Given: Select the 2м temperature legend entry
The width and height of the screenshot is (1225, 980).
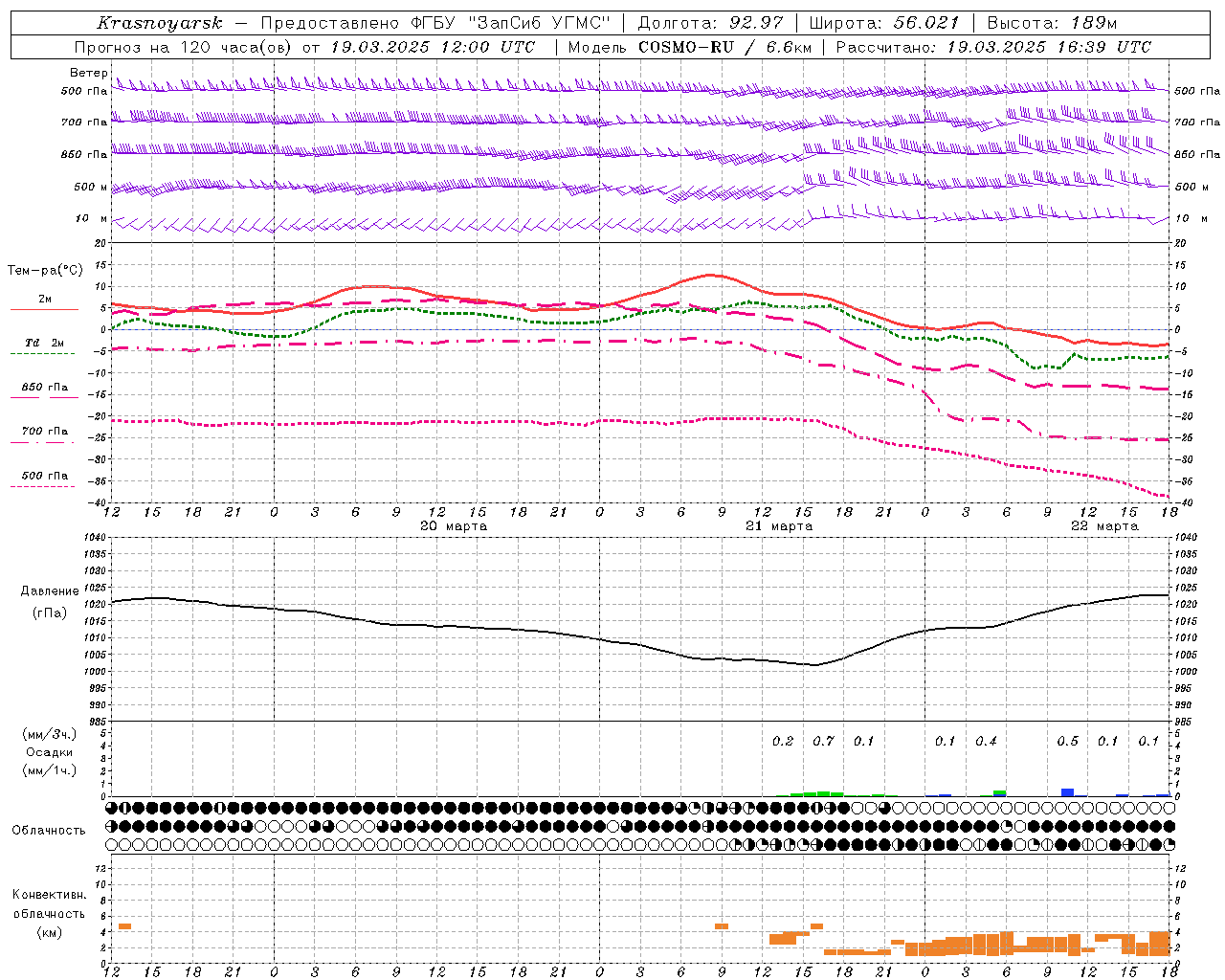Looking at the screenshot, I should (x=45, y=300).
